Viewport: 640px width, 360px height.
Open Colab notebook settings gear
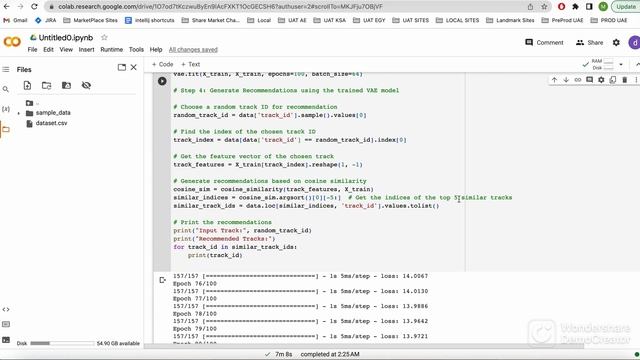pos(616,42)
